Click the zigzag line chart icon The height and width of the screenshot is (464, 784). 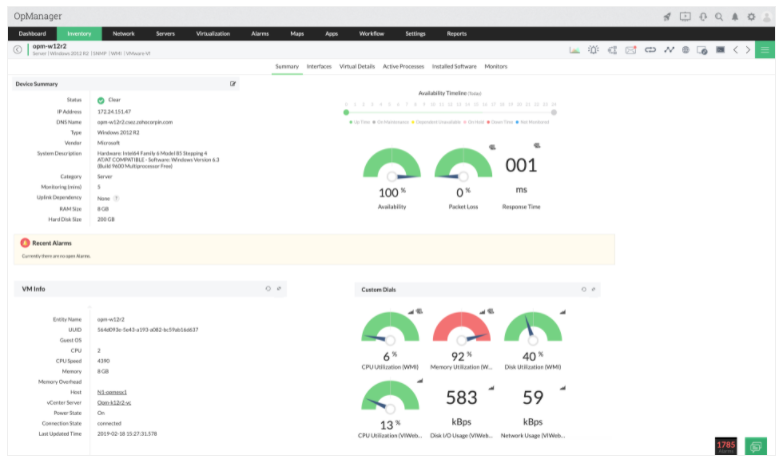pos(669,50)
